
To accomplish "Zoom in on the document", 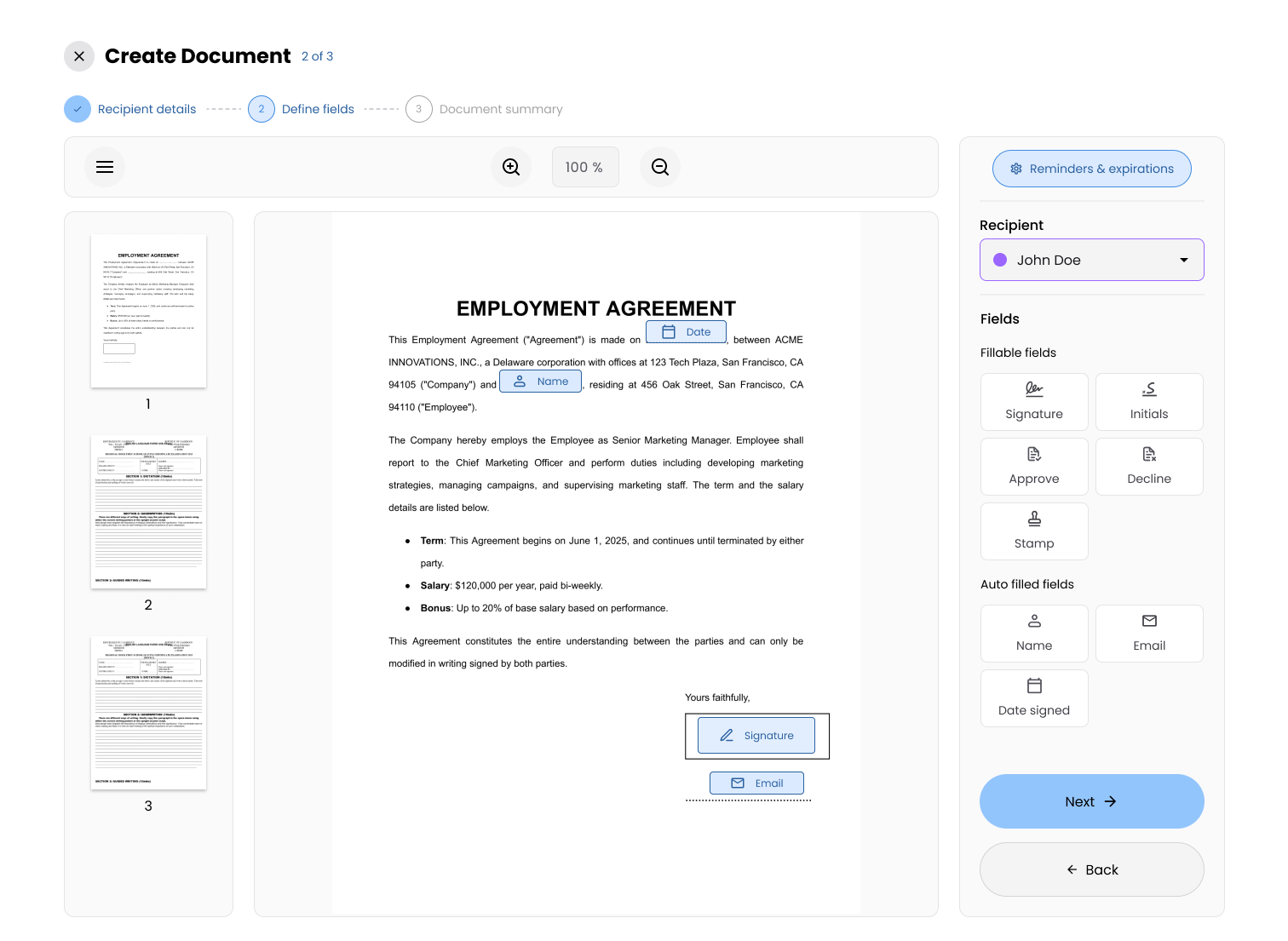I will [511, 167].
